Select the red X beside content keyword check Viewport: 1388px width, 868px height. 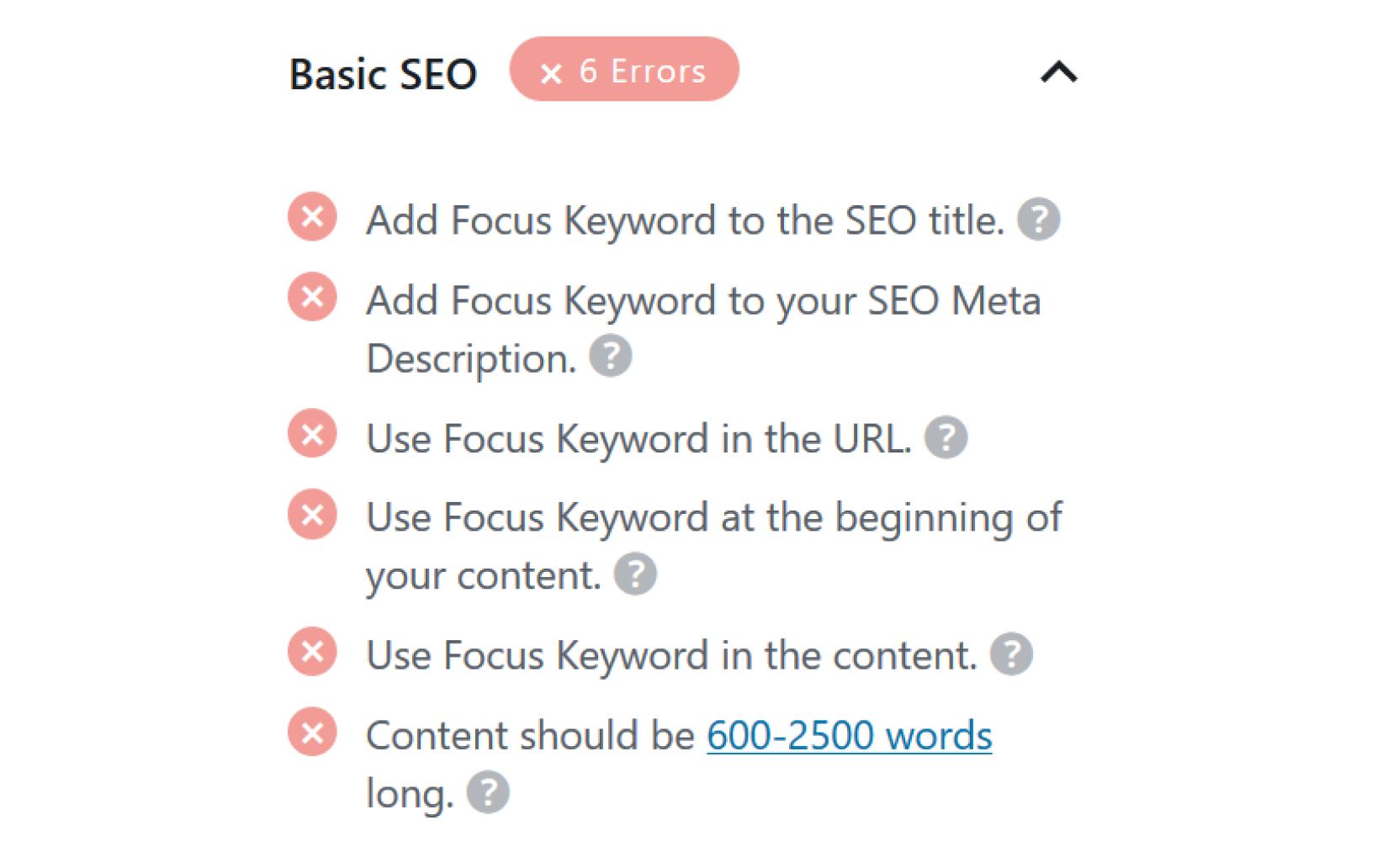point(312,651)
